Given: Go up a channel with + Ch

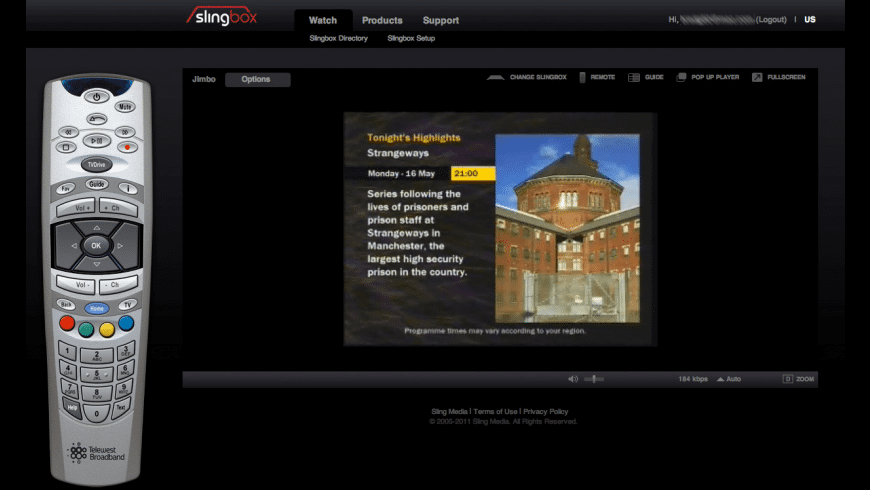Looking at the screenshot, I should 117,208.
